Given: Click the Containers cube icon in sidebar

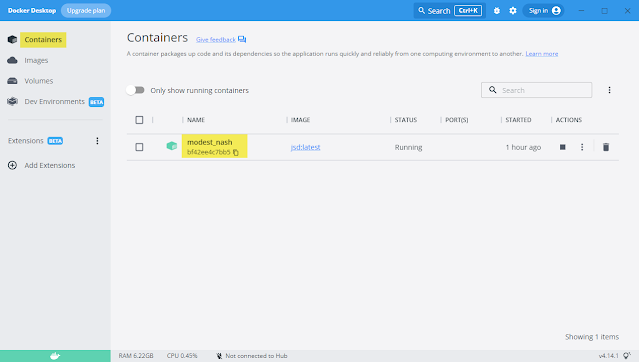Looking at the screenshot, I should [x=12, y=40].
